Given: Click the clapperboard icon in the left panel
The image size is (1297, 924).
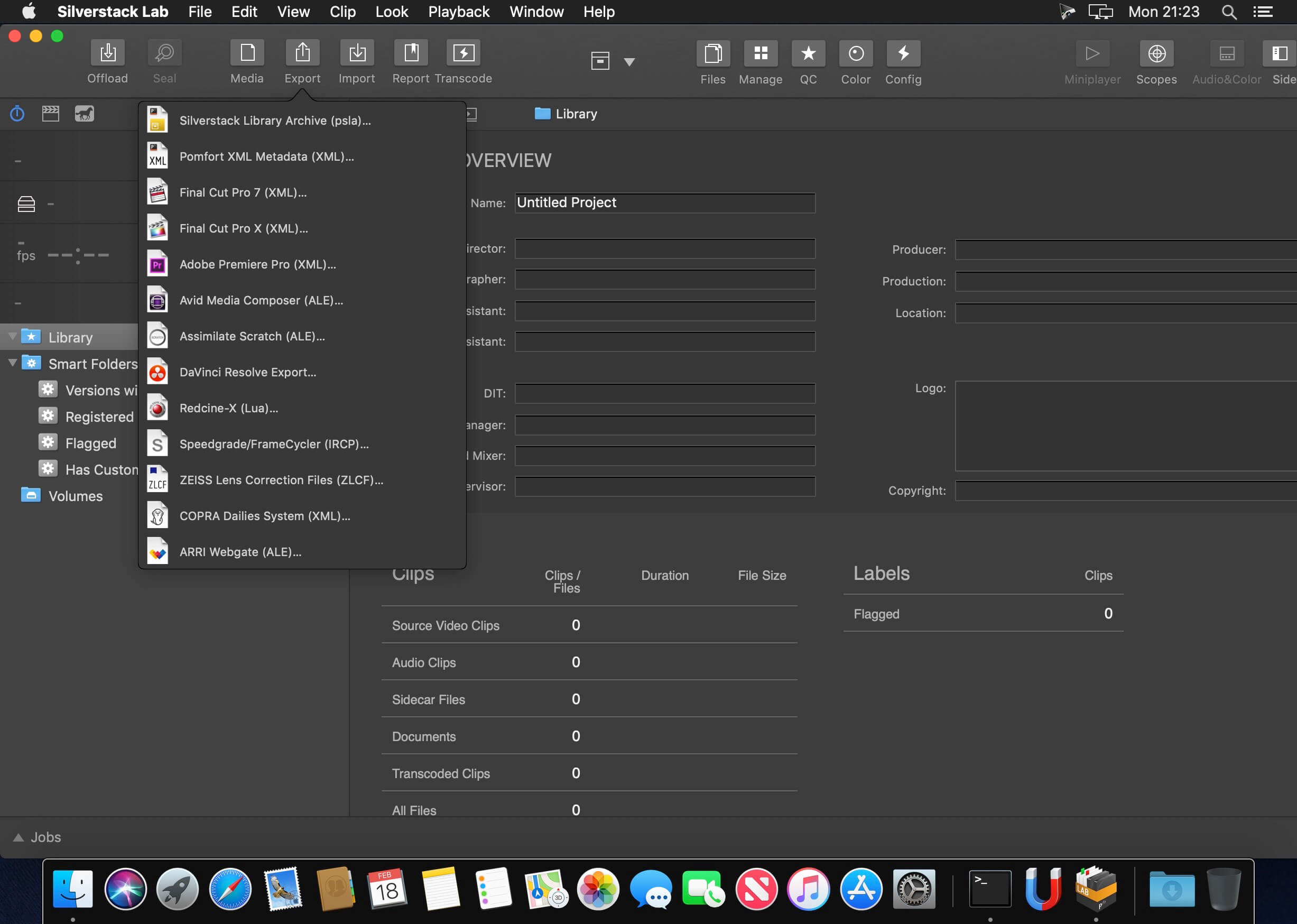Looking at the screenshot, I should pos(51,114).
